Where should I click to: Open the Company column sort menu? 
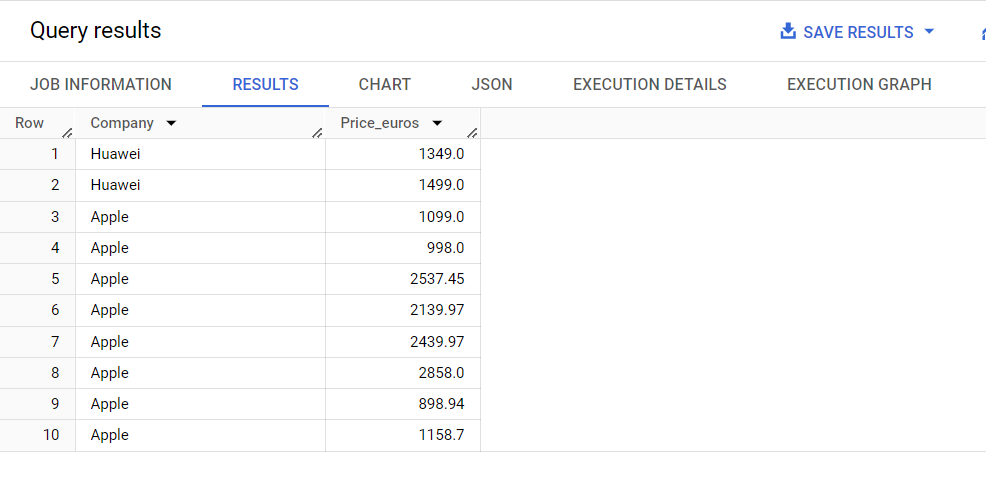point(170,123)
